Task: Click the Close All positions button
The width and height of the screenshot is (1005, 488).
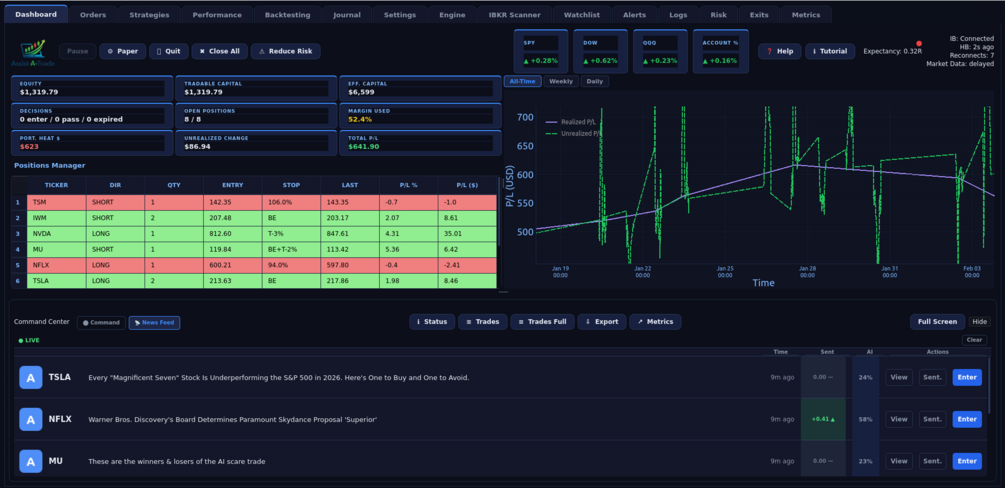Action: (219, 51)
